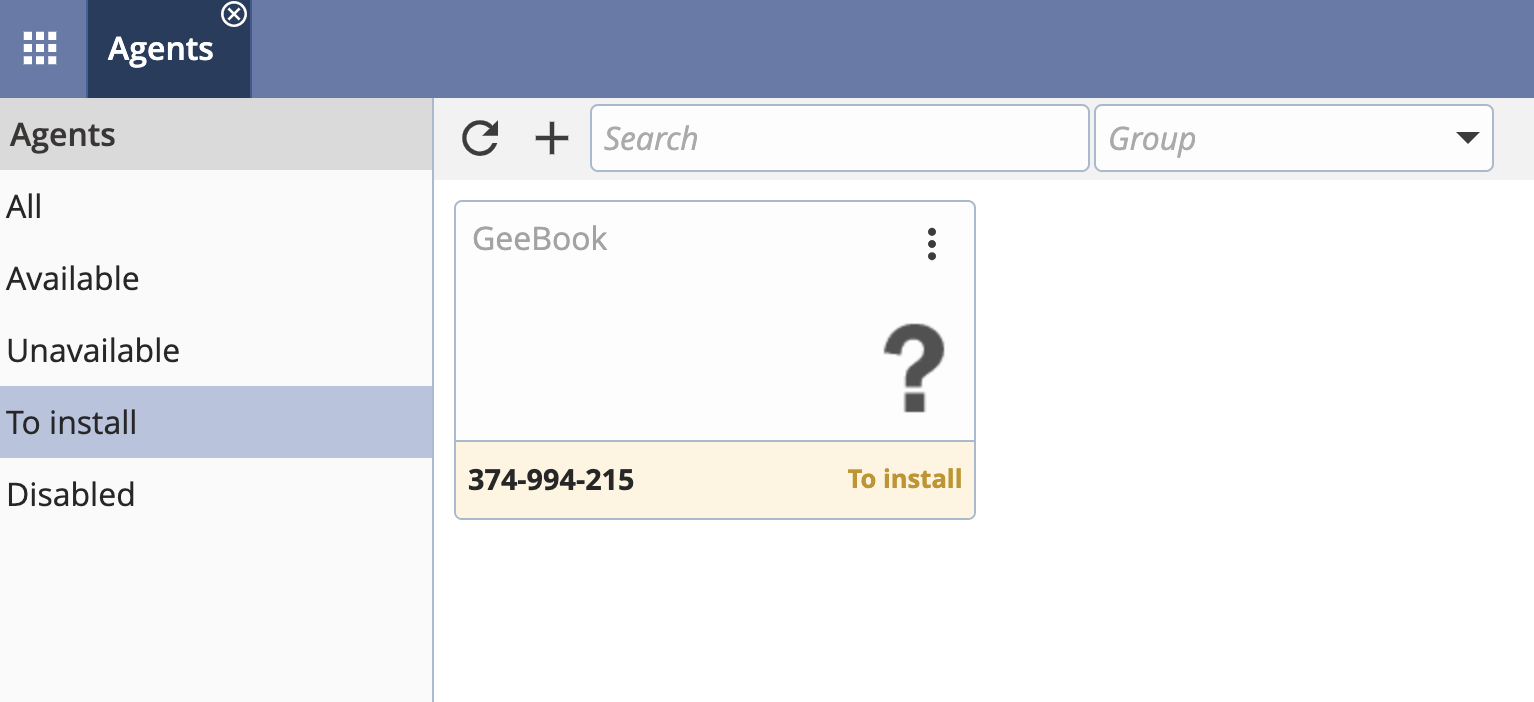Click the plus icon to add an agent
The height and width of the screenshot is (702, 1534).
[551, 138]
